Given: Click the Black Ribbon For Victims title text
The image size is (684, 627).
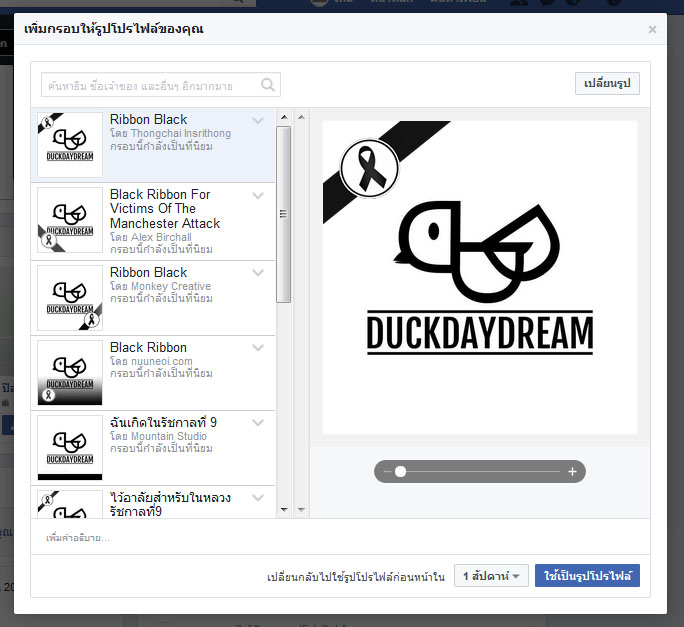Looking at the screenshot, I should point(165,209).
